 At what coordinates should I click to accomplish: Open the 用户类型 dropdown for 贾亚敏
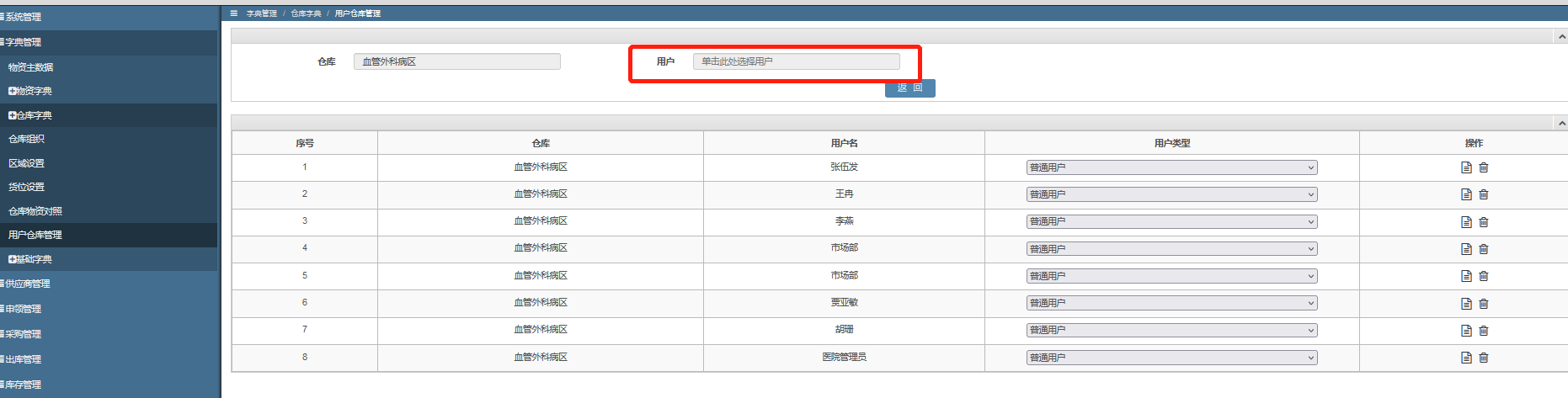pos(1171,303)
